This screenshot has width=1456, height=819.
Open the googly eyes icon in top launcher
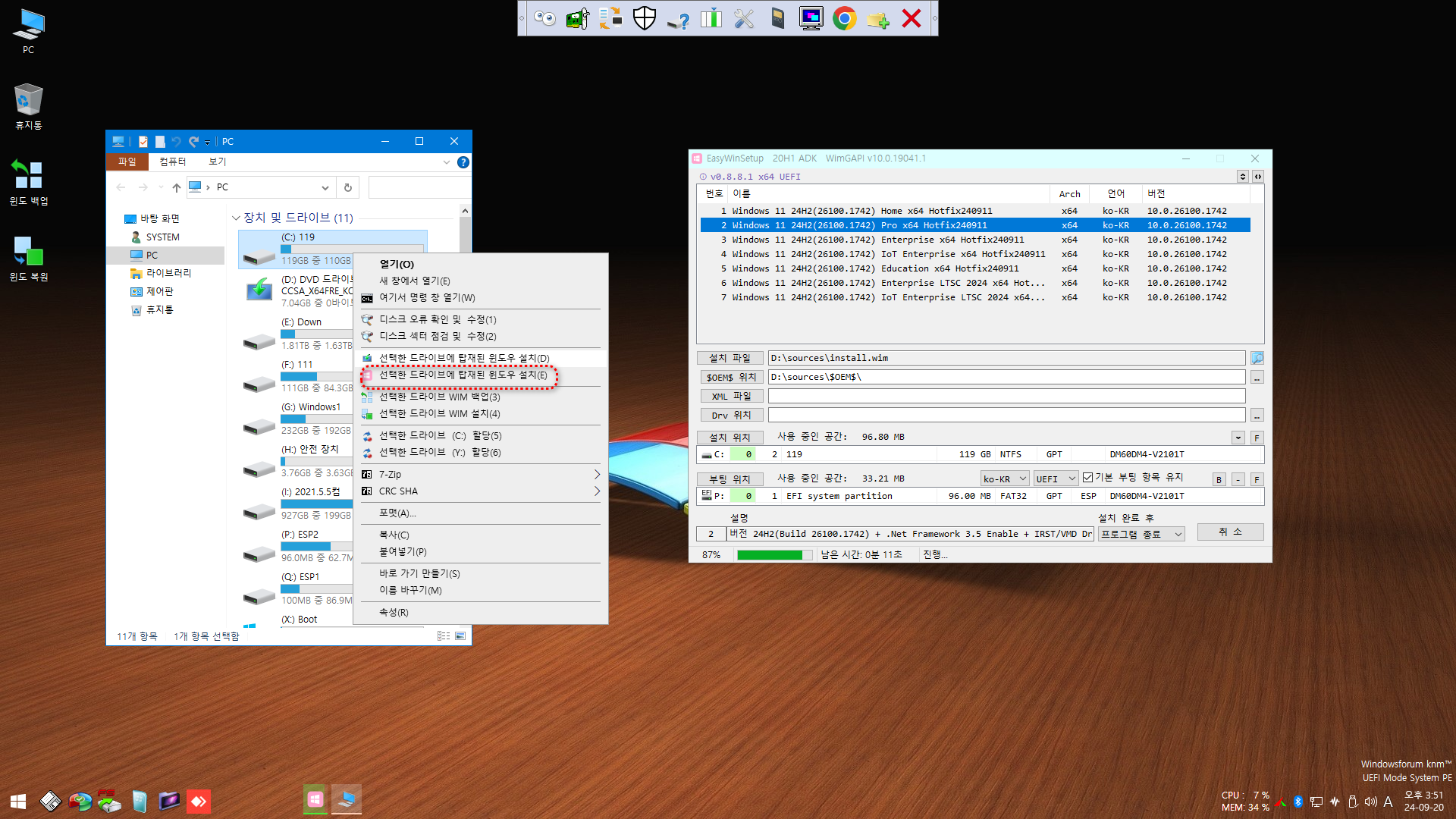coord(544,18)
